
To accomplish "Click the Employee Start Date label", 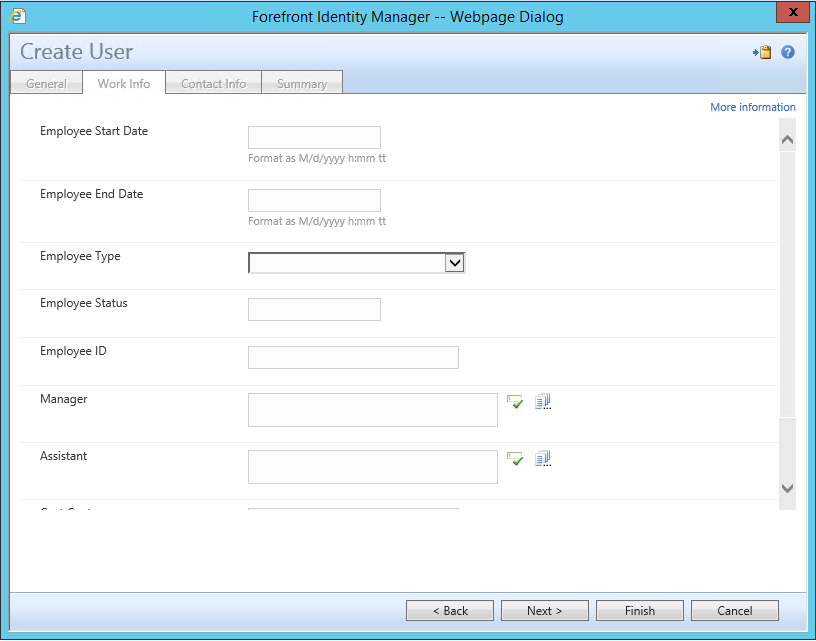I will pyautogui.click(x=94, y=131).
